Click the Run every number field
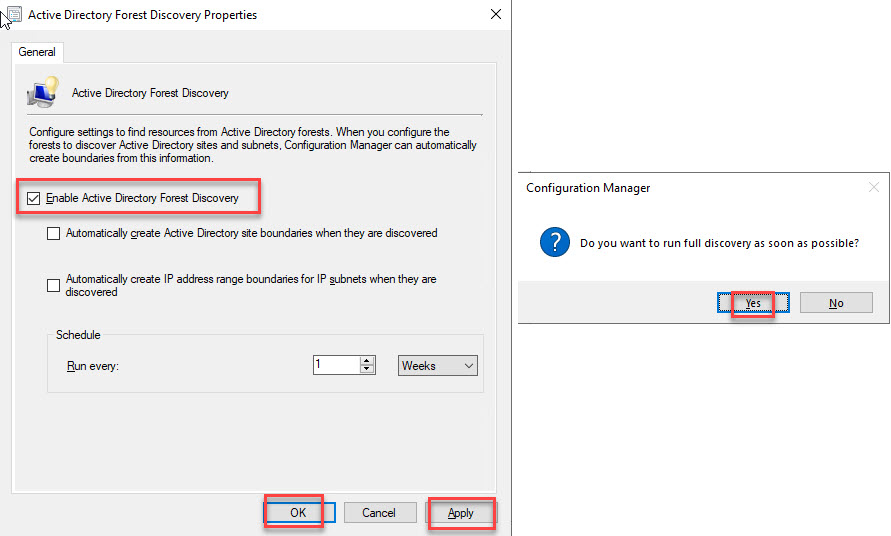Viewport: 891px width, 536px height. (336, 366)
